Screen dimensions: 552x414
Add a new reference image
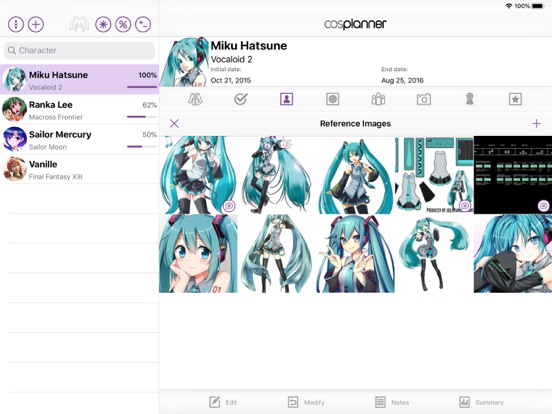537,124
